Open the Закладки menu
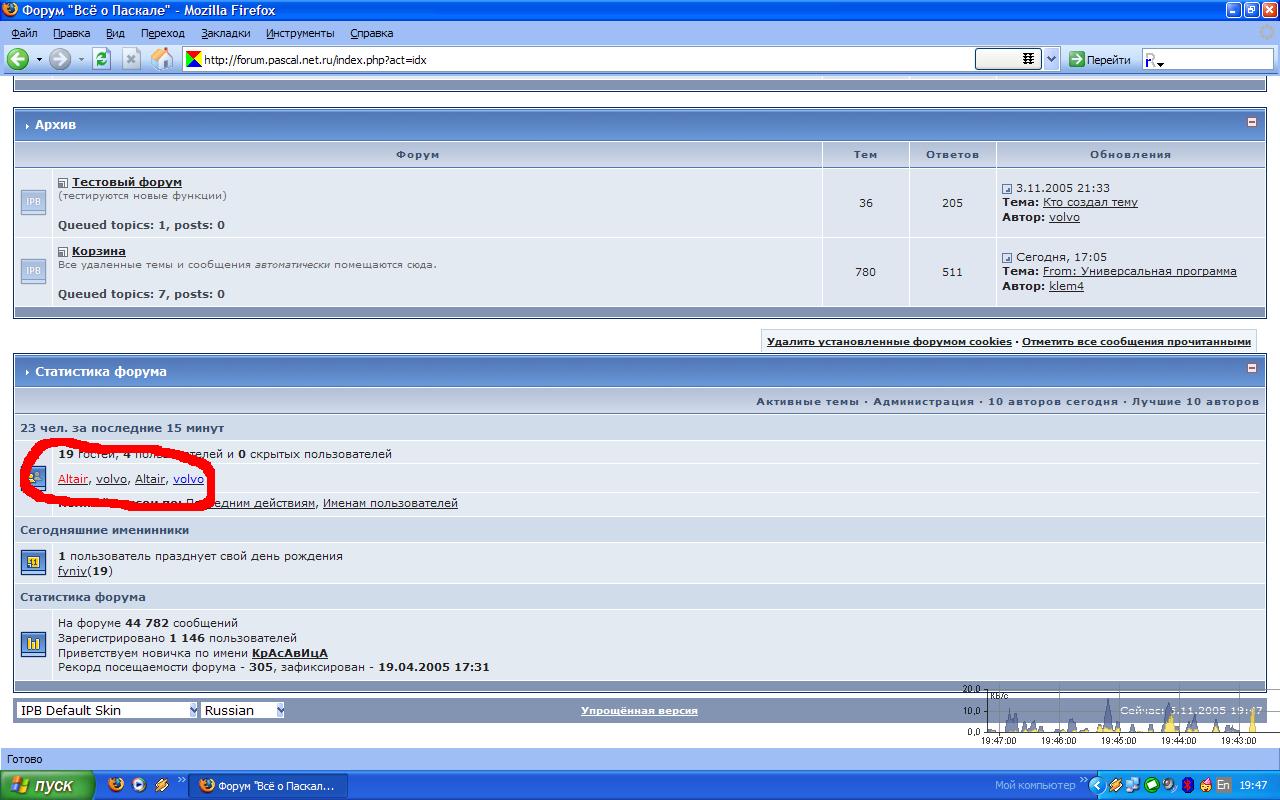Viewport: 1280px width, 800px height. point(224,33)
